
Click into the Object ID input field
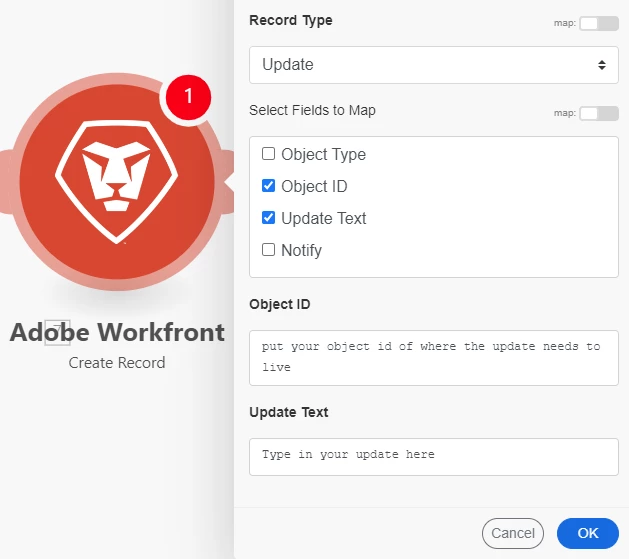pos(434,358)
